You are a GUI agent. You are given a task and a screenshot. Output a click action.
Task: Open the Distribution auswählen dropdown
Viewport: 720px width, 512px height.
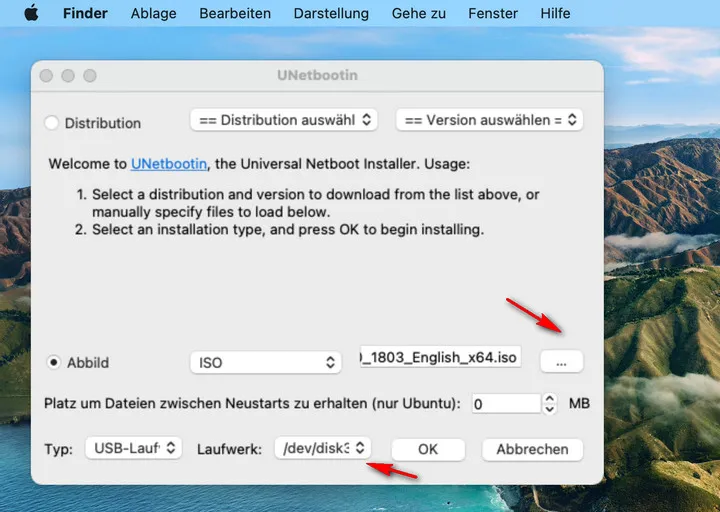[x=284, y=120]
